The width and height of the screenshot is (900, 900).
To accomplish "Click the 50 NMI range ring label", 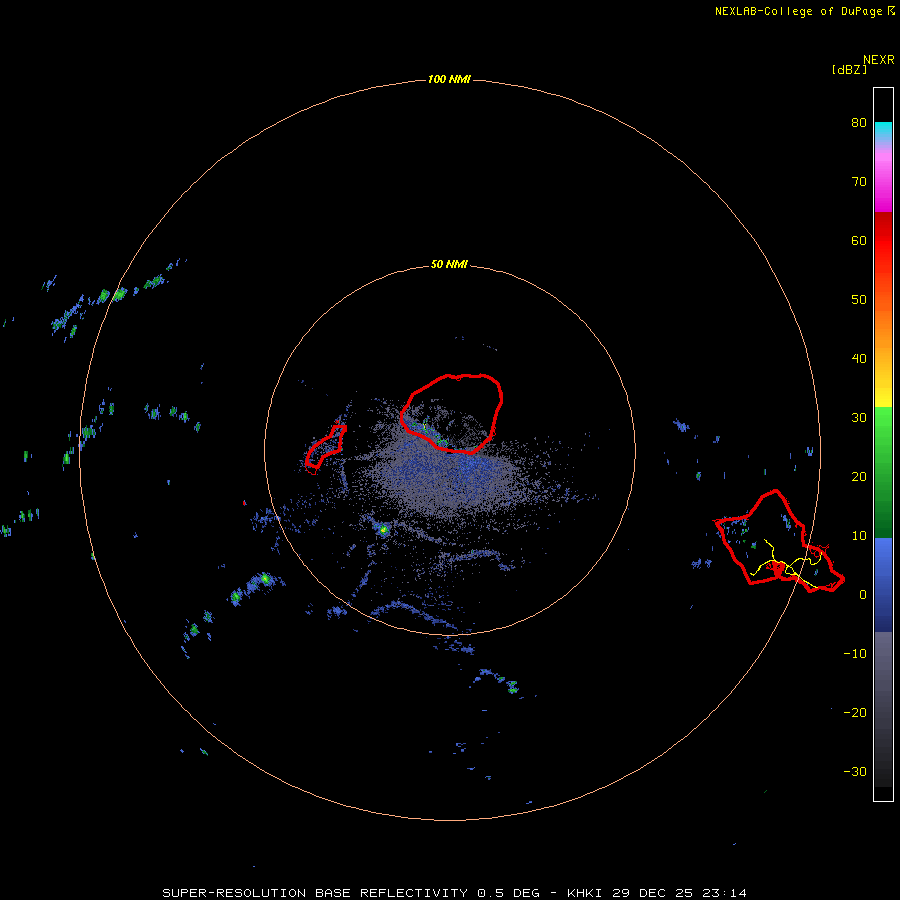I will pyautogui.click(x=449, y=265).
